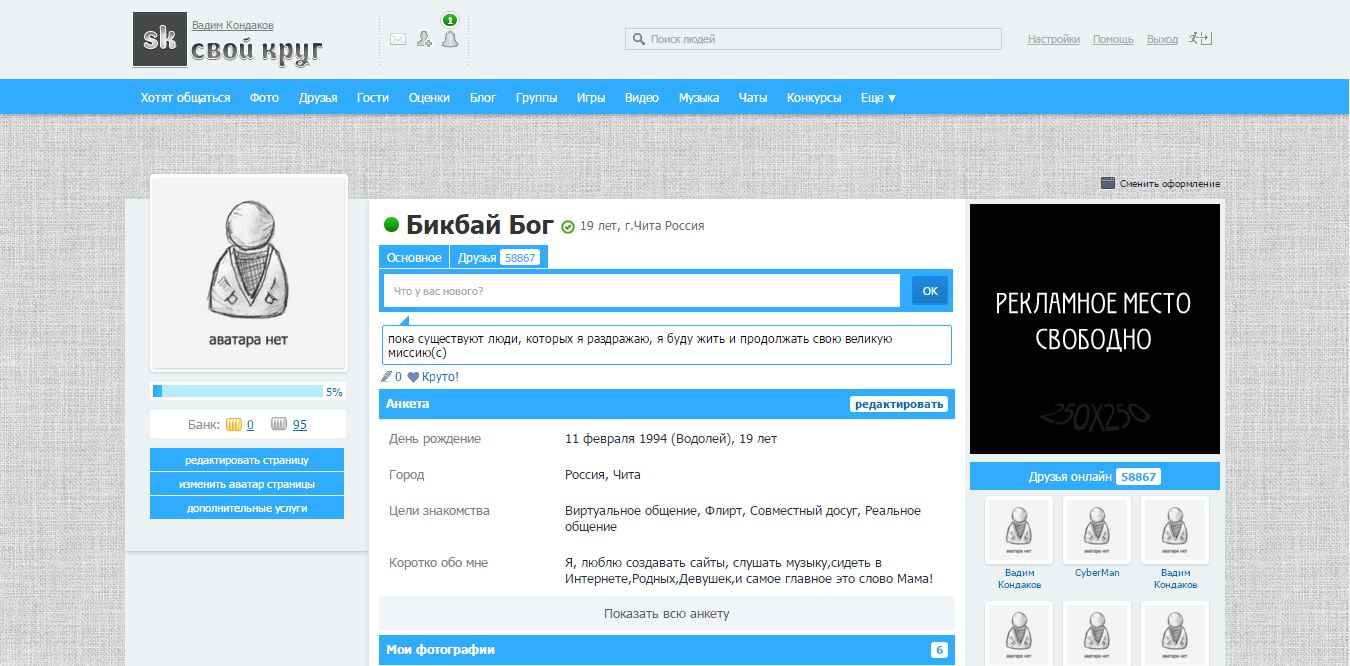Image resolution: width=1350 pixels, height=666 pixels.
Task: Click the 5% profile completion label
Action: click(x=334, y=392)
